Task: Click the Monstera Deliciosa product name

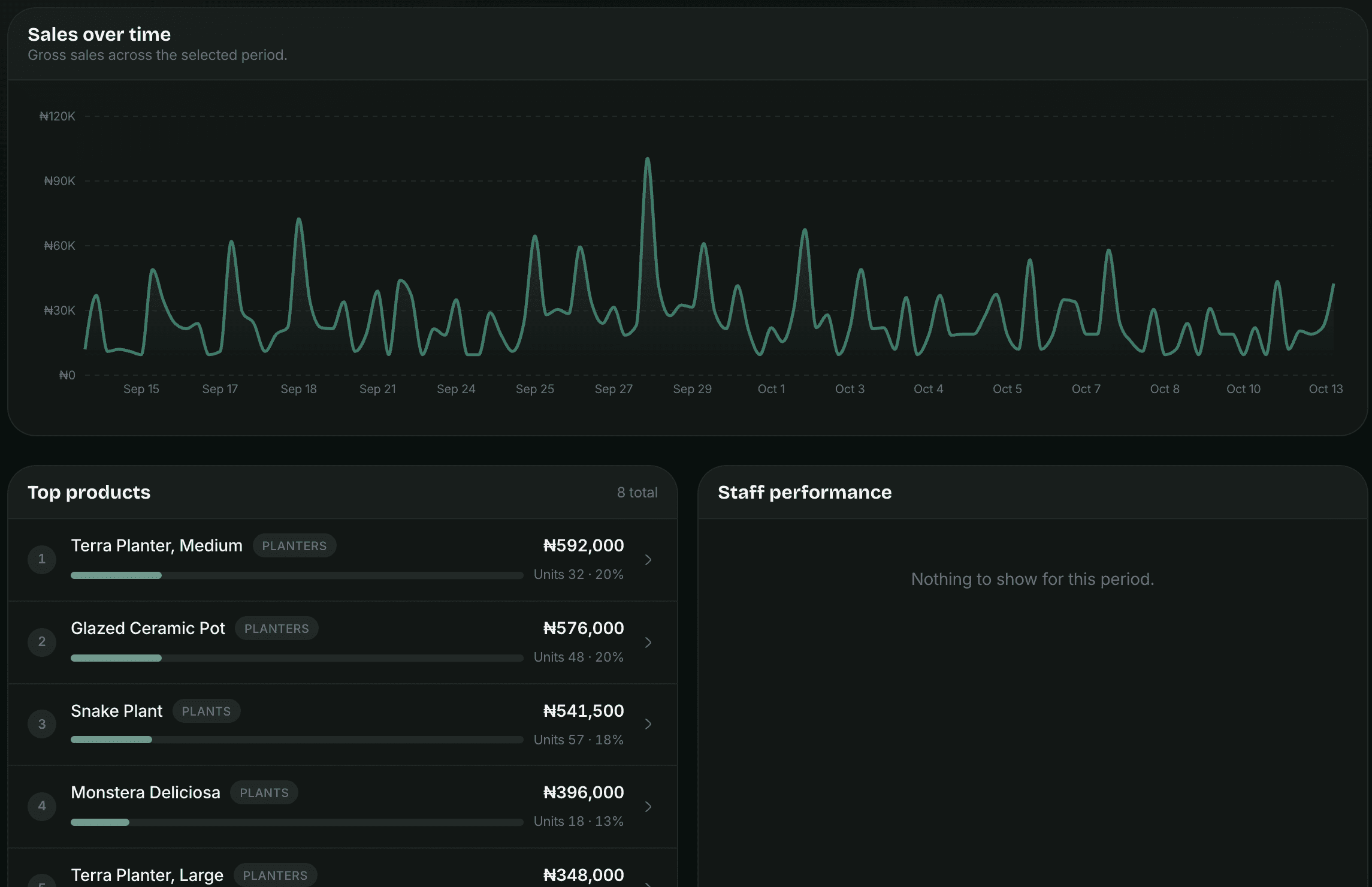Action: tap(146, 792)
